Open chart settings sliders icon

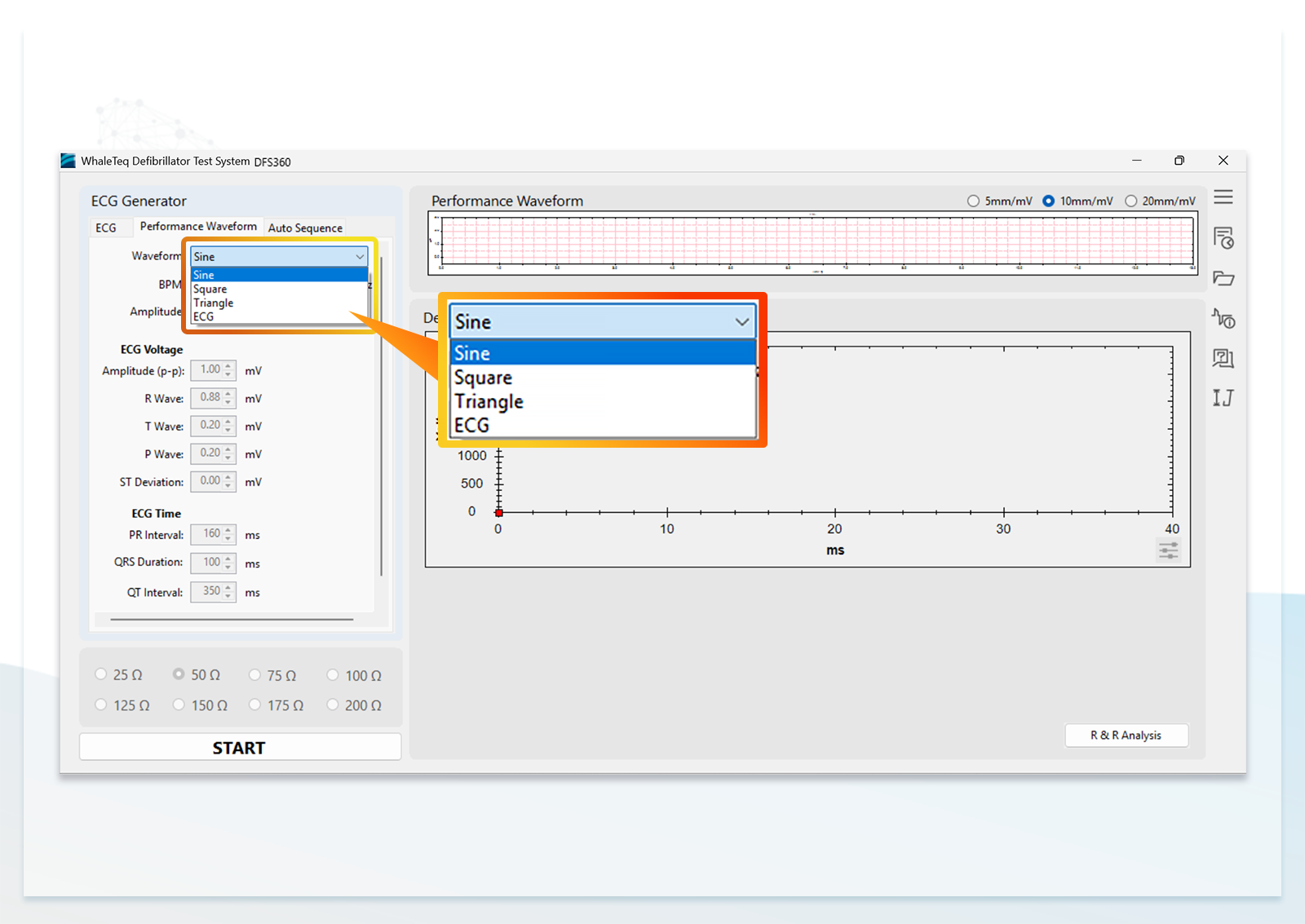pos(1169,550)
